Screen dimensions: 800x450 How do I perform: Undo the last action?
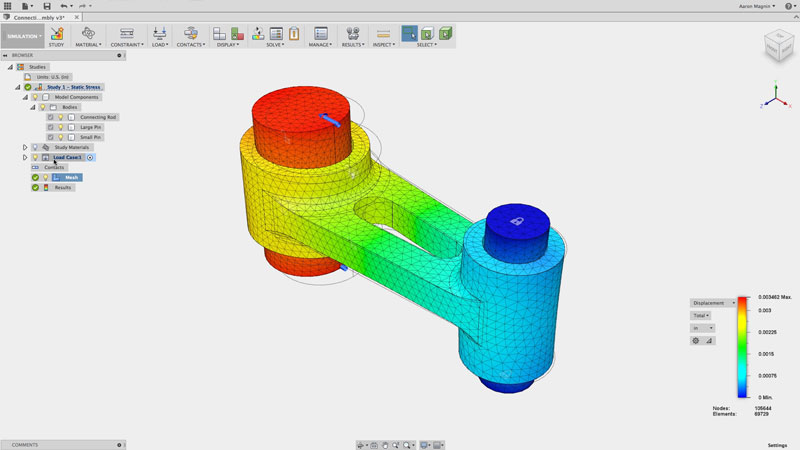64,6
